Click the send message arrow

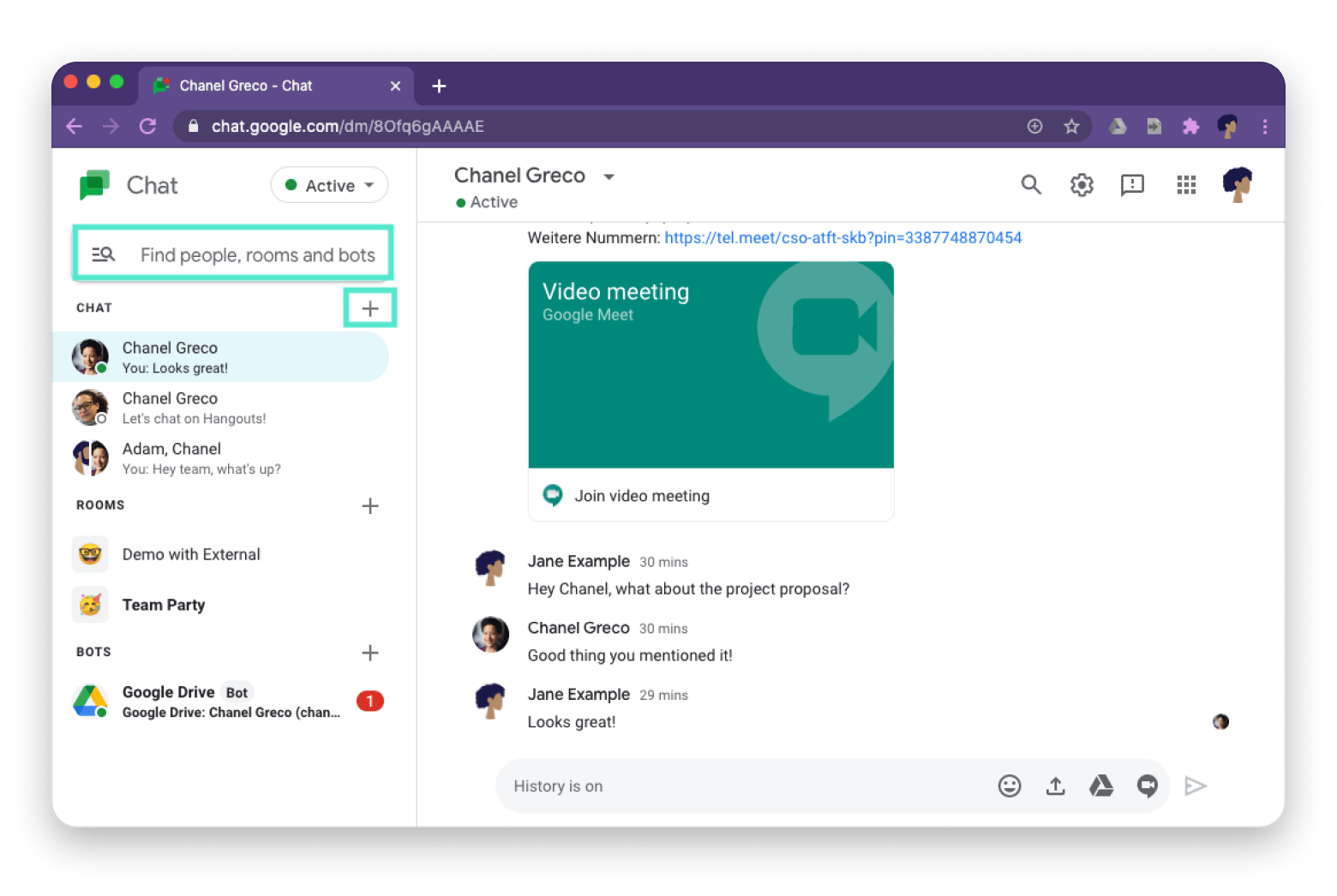click(1196, 786)
